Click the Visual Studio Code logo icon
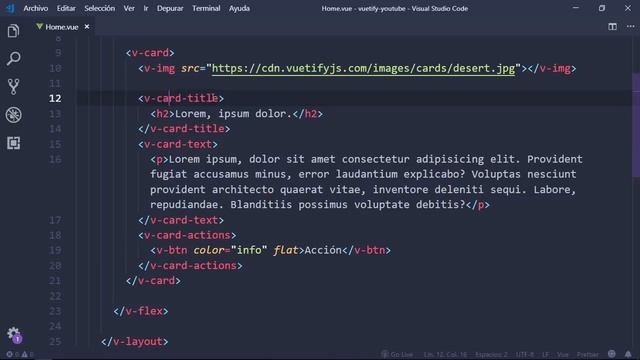 [10, 8]
